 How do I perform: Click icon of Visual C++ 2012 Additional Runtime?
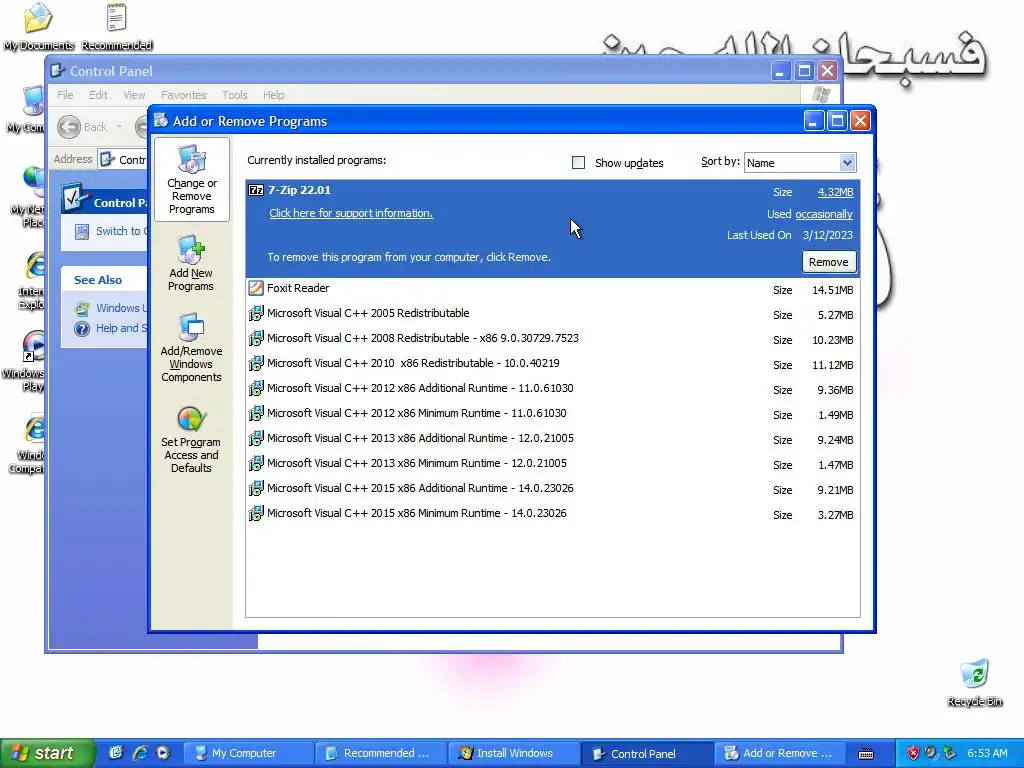click(256, 388)
